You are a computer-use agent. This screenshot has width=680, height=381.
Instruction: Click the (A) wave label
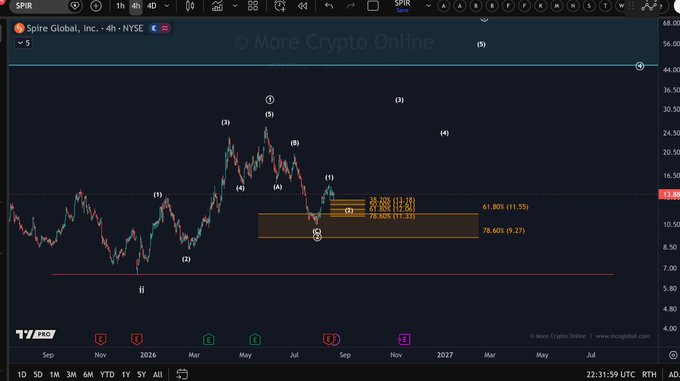pos(278,187)
